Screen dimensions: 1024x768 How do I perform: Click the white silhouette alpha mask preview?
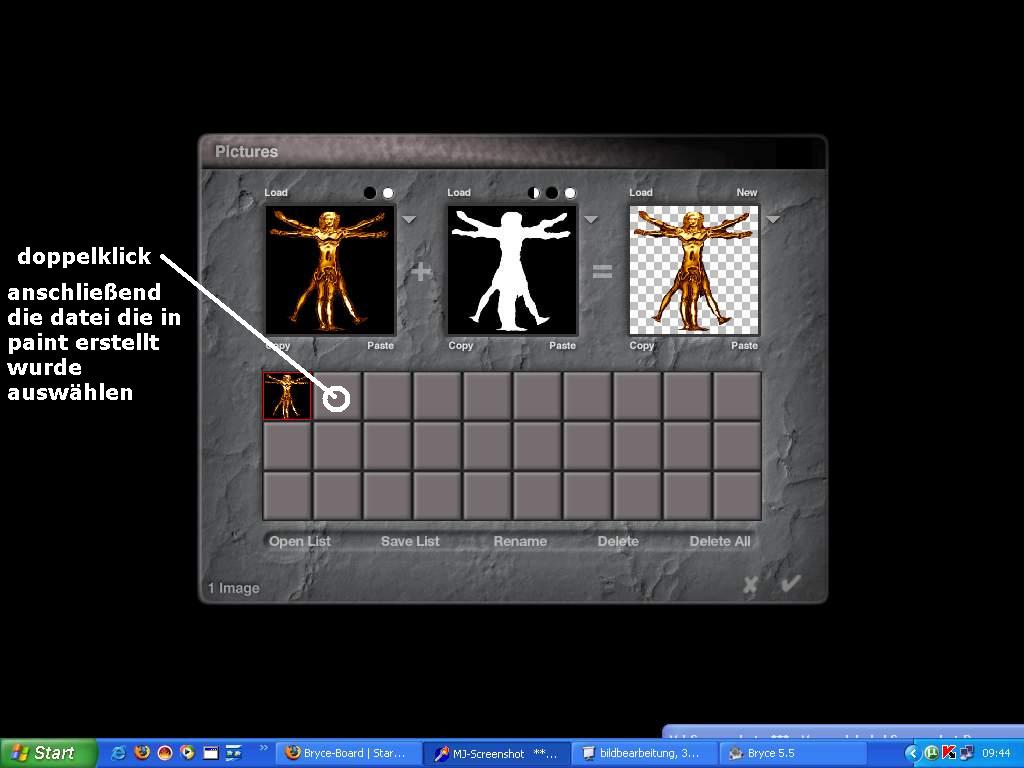tap(512, 270)
